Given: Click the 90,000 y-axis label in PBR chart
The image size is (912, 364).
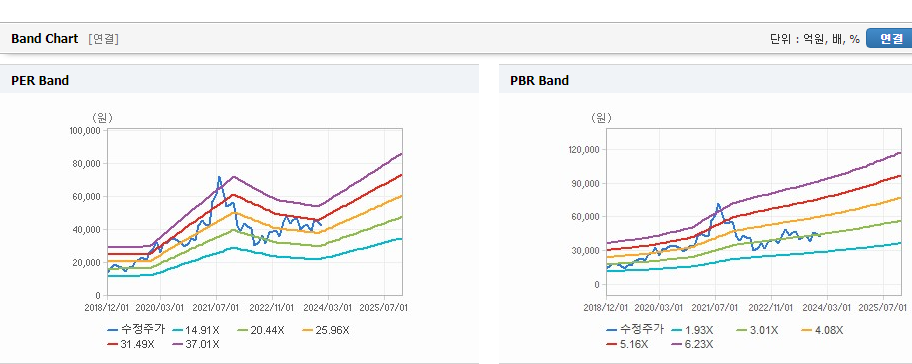Looking at the screenshot, I should tap(586, 184).
